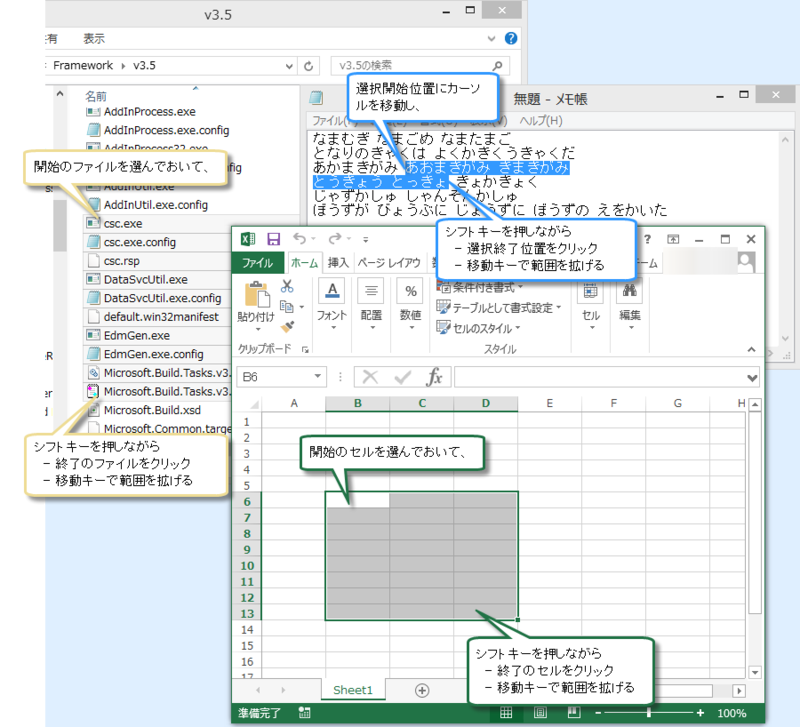Open the ヘルプ(H) menu in Notepad
This screenshot has width=800, height=727.
pos(541,121)
